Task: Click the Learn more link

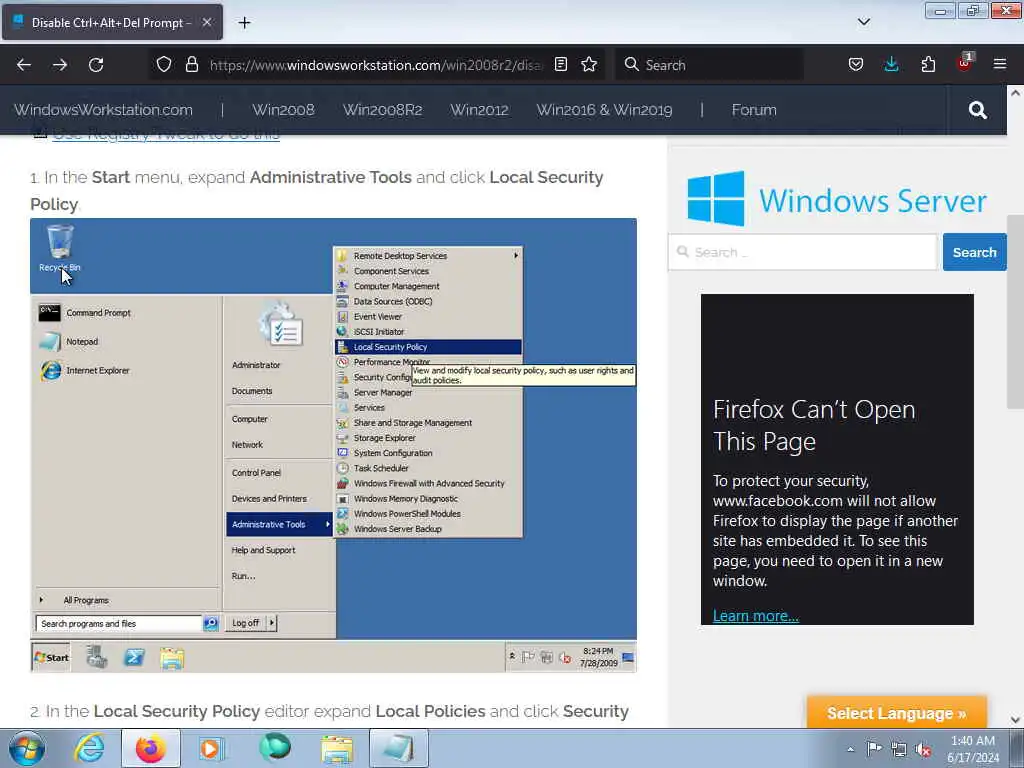Action: coord(756,616)
